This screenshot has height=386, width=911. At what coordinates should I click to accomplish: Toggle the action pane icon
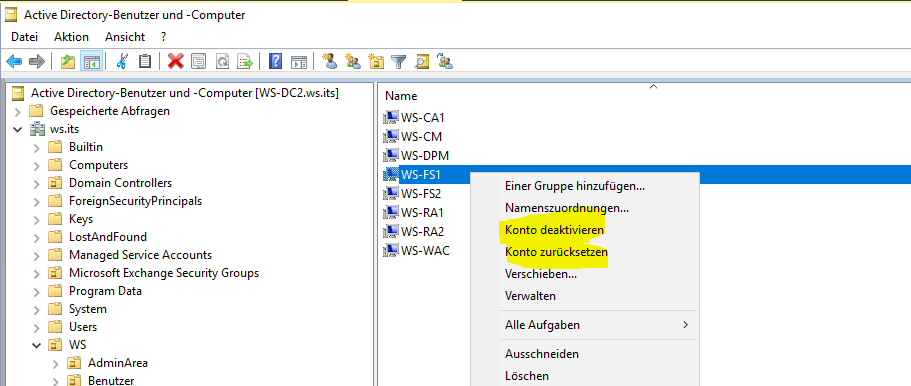tap(299, 61)
